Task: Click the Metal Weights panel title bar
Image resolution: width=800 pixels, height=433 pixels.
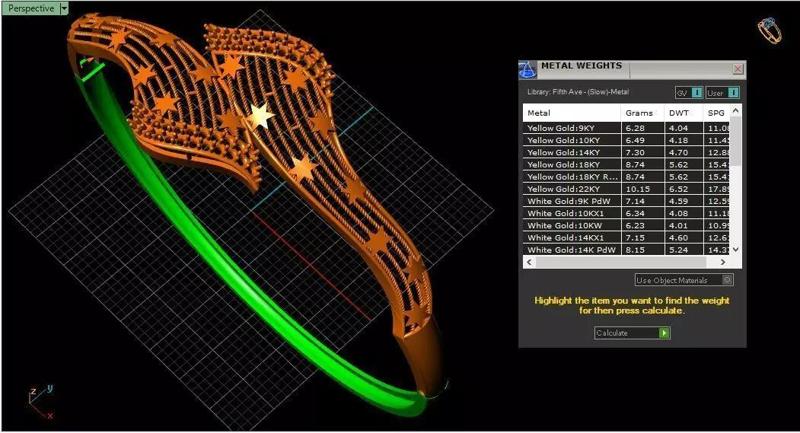Action: [633, 69]
